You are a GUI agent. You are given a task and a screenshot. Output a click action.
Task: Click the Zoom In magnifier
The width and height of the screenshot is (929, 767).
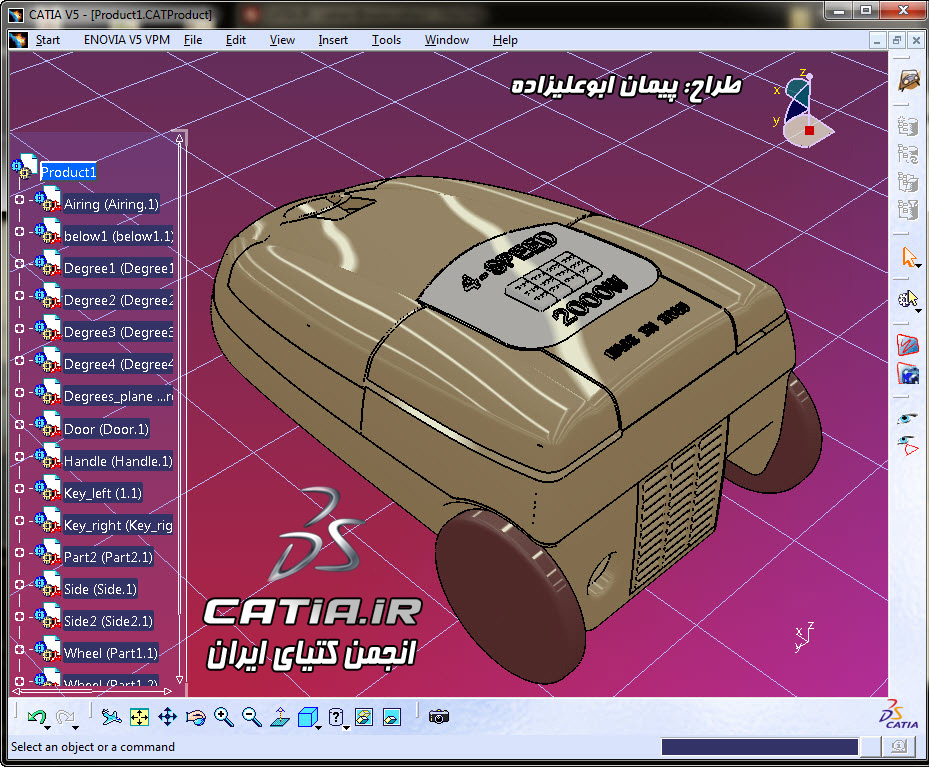(x=223, y=717)
